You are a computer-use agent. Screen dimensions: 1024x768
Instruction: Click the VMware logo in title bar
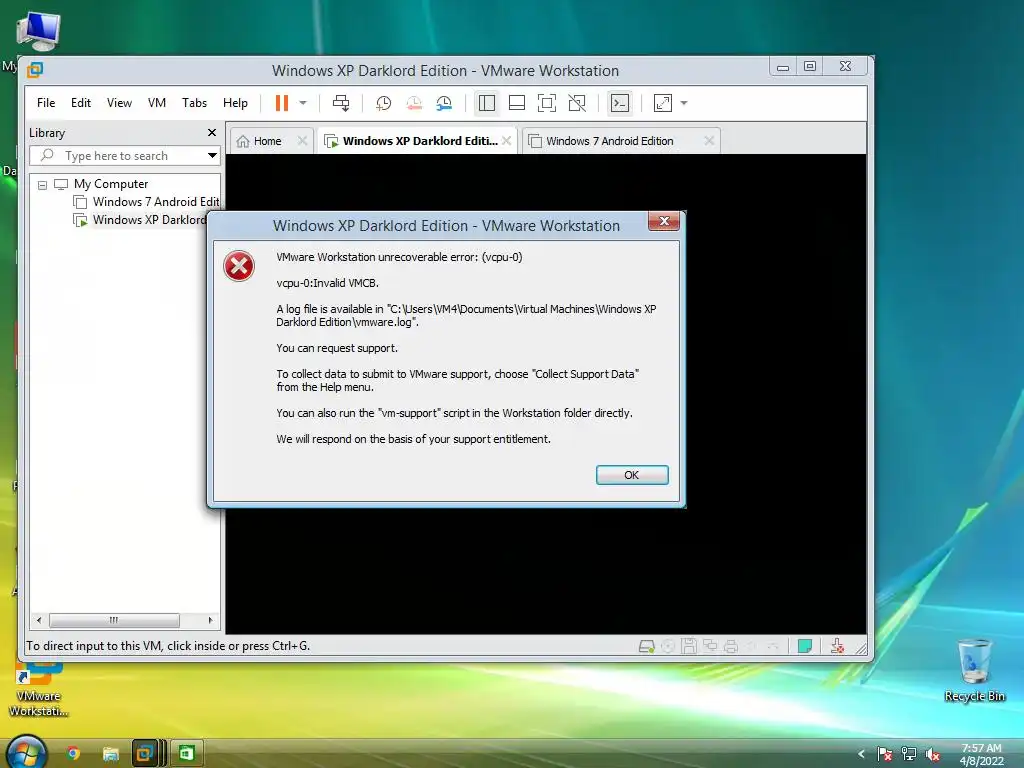click(35, 70)
